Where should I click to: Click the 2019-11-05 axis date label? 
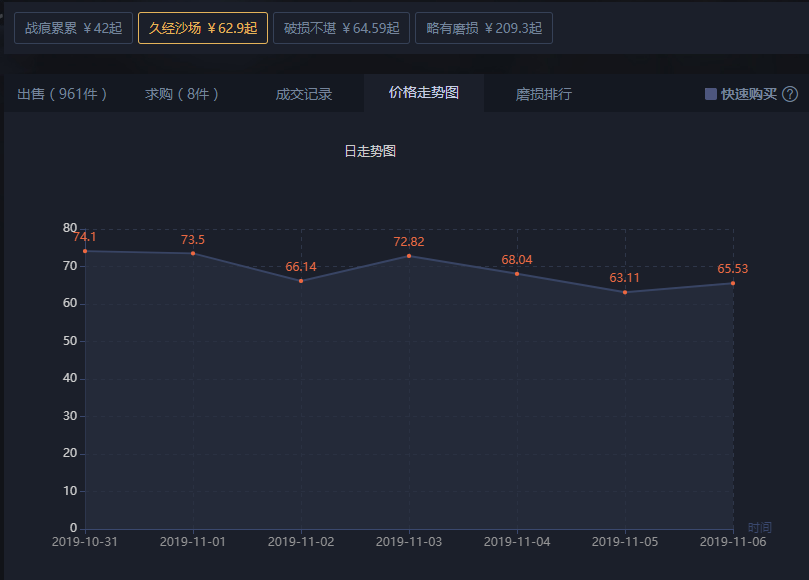(x=625, y=542)
